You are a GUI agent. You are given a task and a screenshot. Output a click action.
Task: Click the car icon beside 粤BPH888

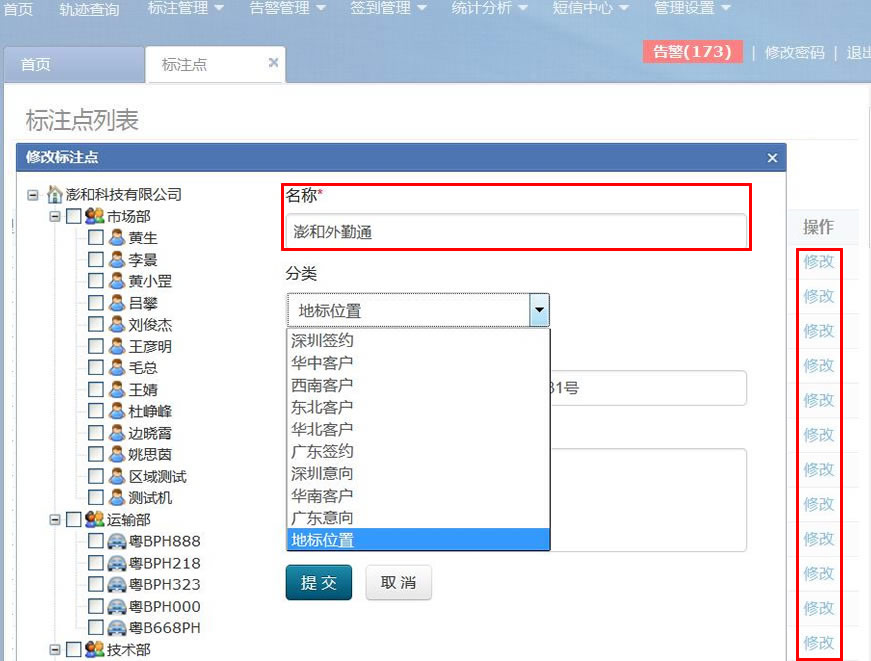click(117, 541)
